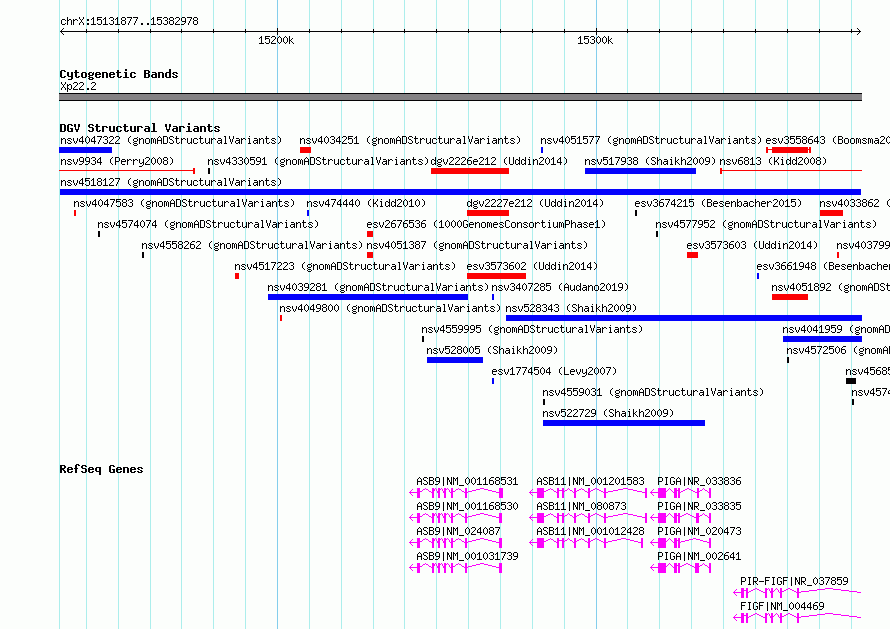
Task: Click the nsv4051577 variant label
Action: pyautogui.click(x=651, y=140)
